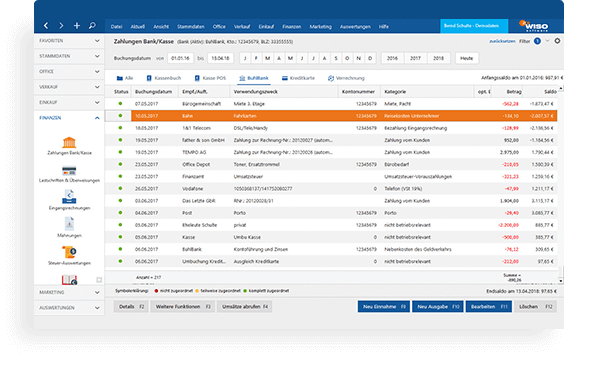
Task: Go forward with the right arrow icon
Action: (61, 26)
